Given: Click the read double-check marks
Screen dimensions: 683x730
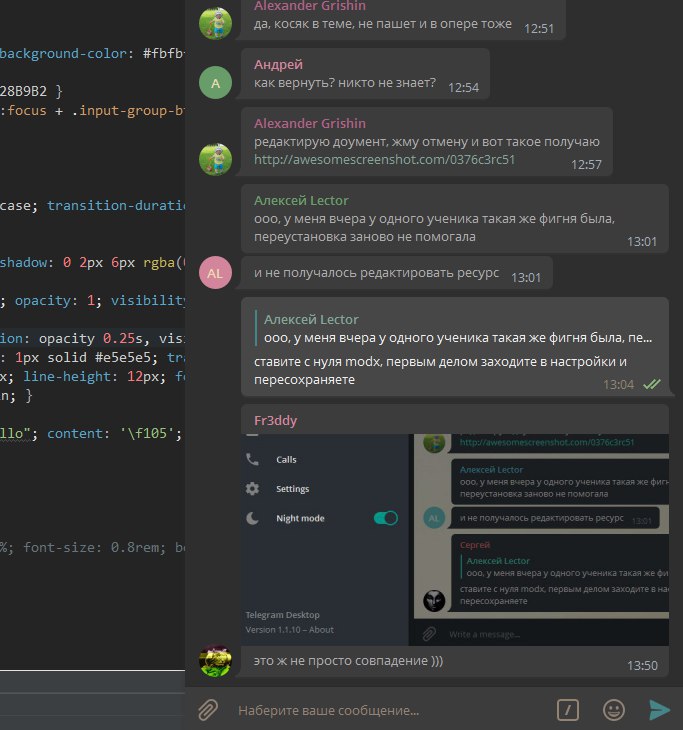Looking at the screenshot, I should pyautogui.click(x=652, y=384).
